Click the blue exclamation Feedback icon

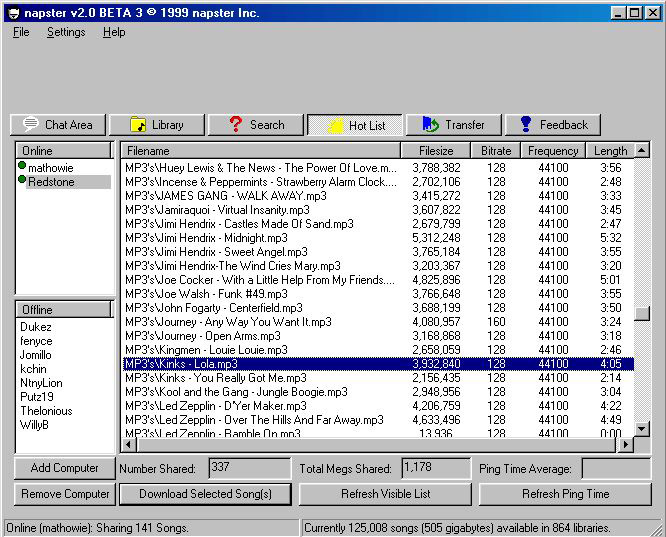(526, 124)
